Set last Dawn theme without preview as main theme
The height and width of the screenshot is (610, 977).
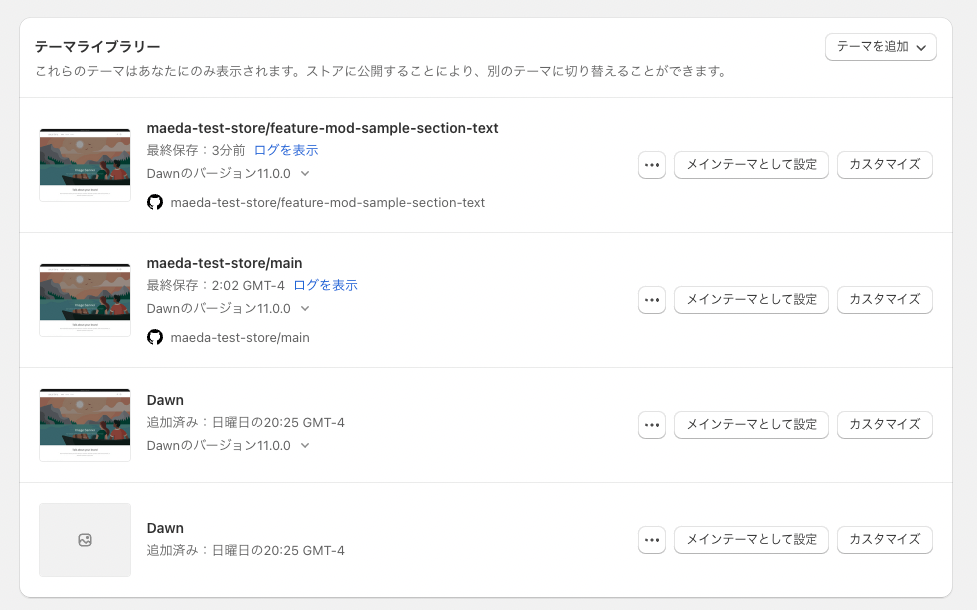pyautogui.click(x=751, y=540)
